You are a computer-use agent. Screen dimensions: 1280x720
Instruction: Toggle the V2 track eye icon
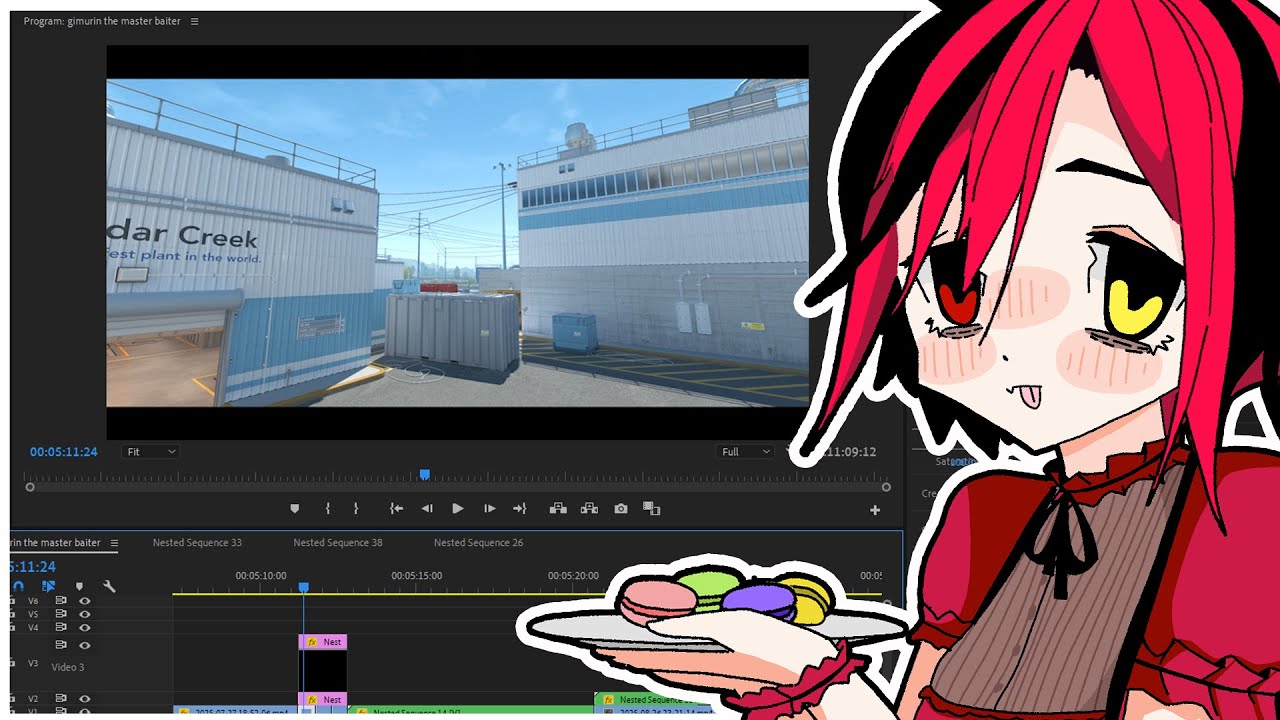coord(85,699)
